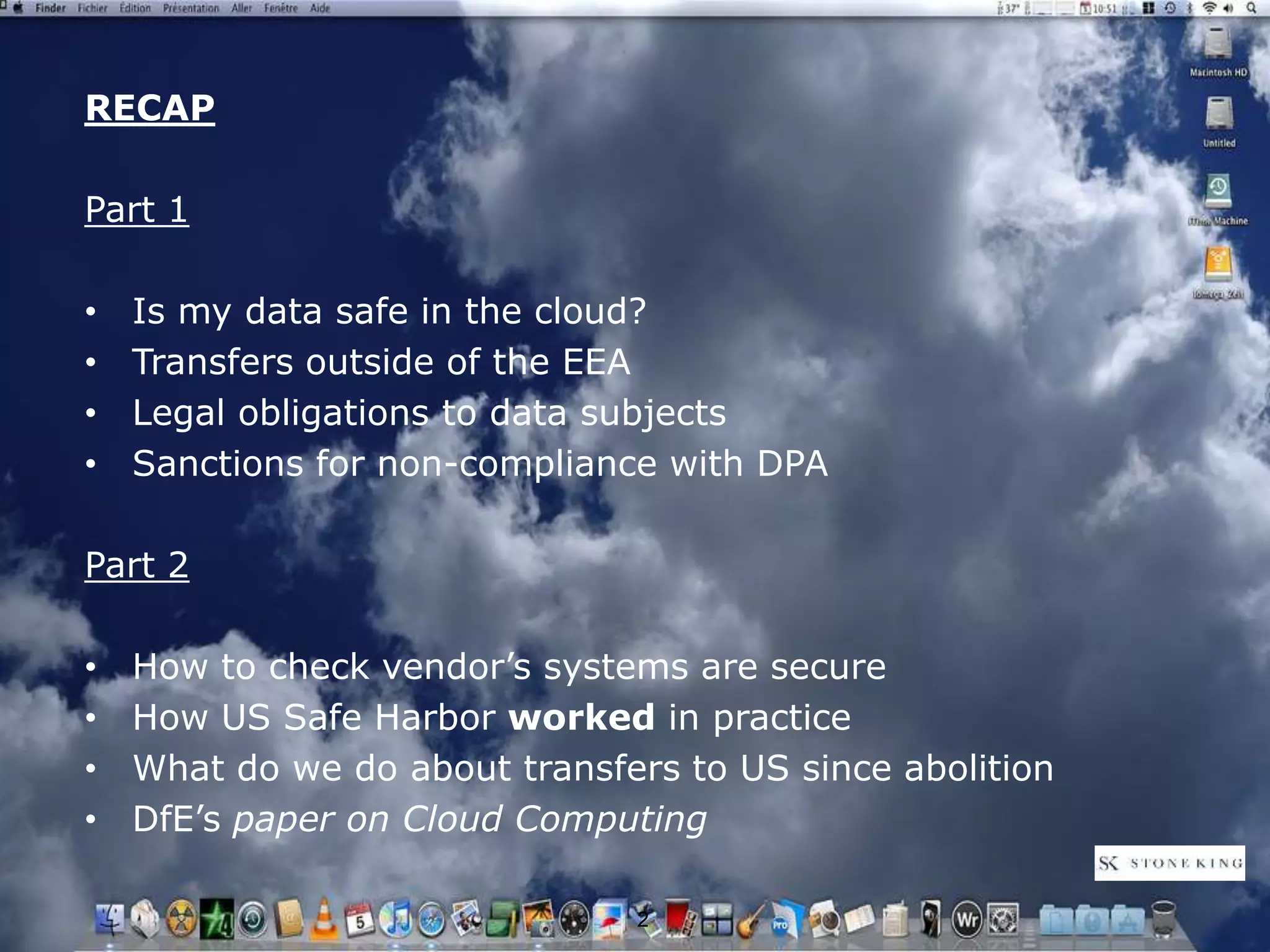Click the Part 1 heading
The width and height of the screenshot is (1270, 952).
137,209
